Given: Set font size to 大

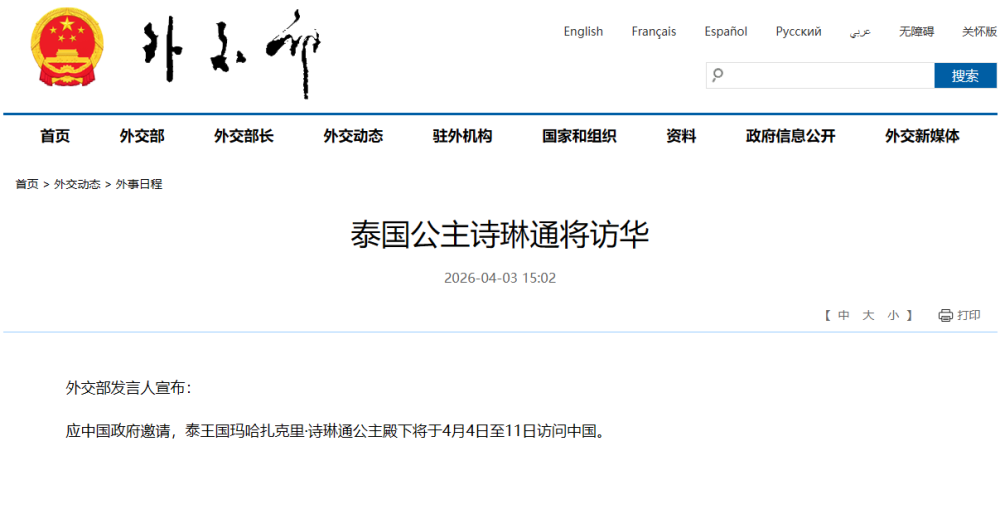Looking at the screenshot, I should (868, 315).
